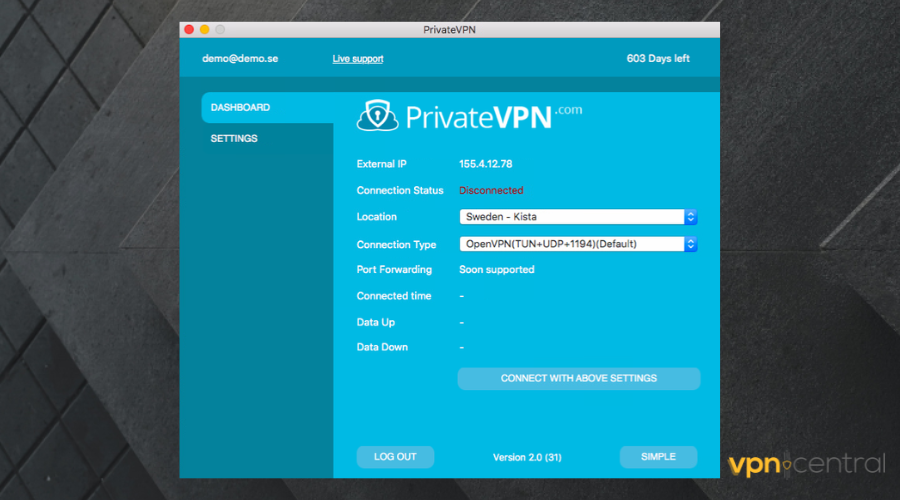Click the Data Down label

tap(382, 347)
